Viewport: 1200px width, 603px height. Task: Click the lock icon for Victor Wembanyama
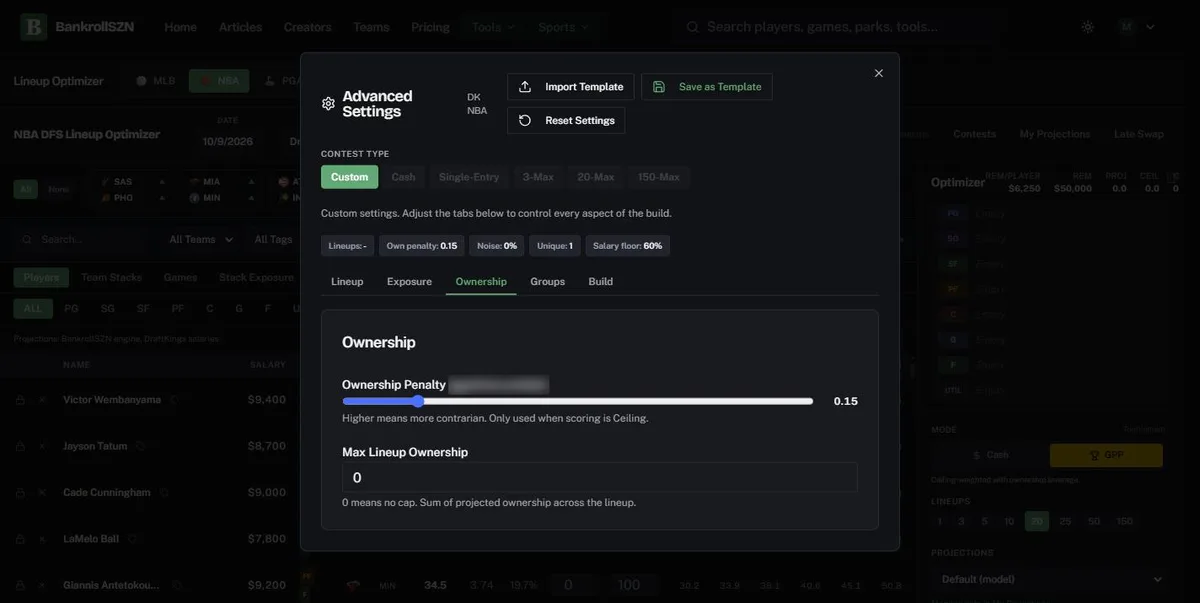[20, 400]
